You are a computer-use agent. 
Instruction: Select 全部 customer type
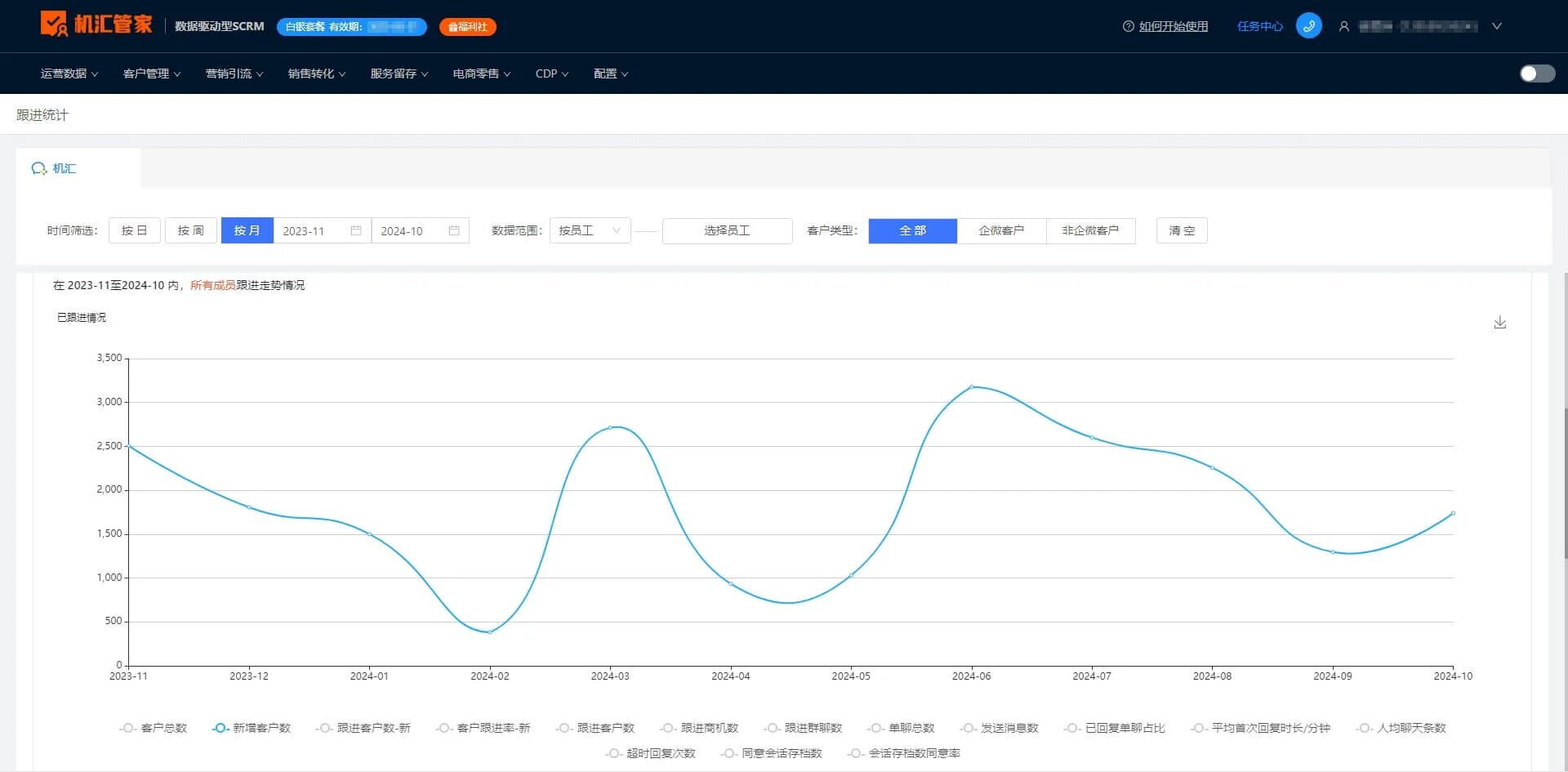pos(913,230)
